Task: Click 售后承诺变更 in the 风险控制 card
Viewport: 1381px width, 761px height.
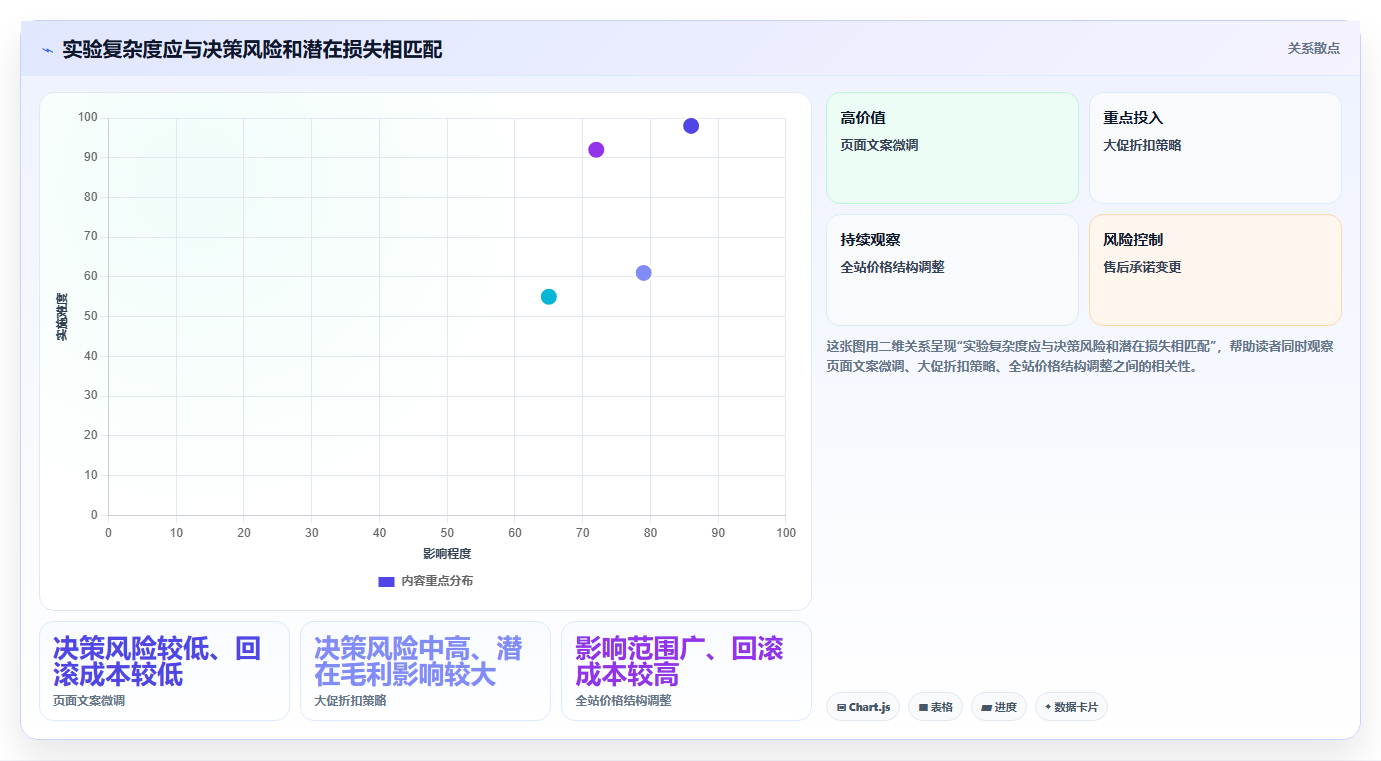Action: [x=1142, y=267]
